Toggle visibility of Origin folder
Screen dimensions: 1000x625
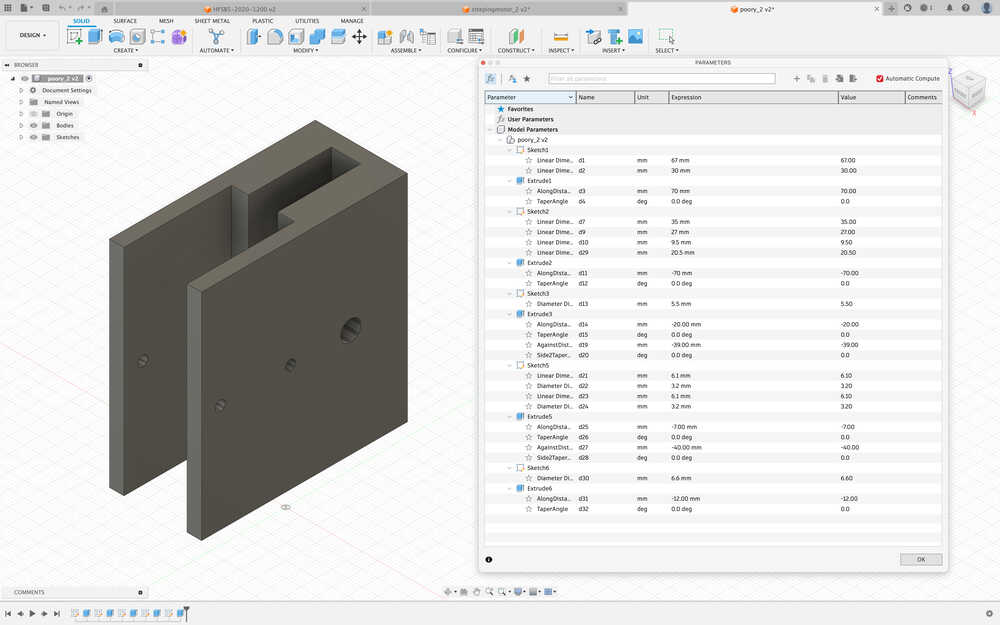pos(34,114)
